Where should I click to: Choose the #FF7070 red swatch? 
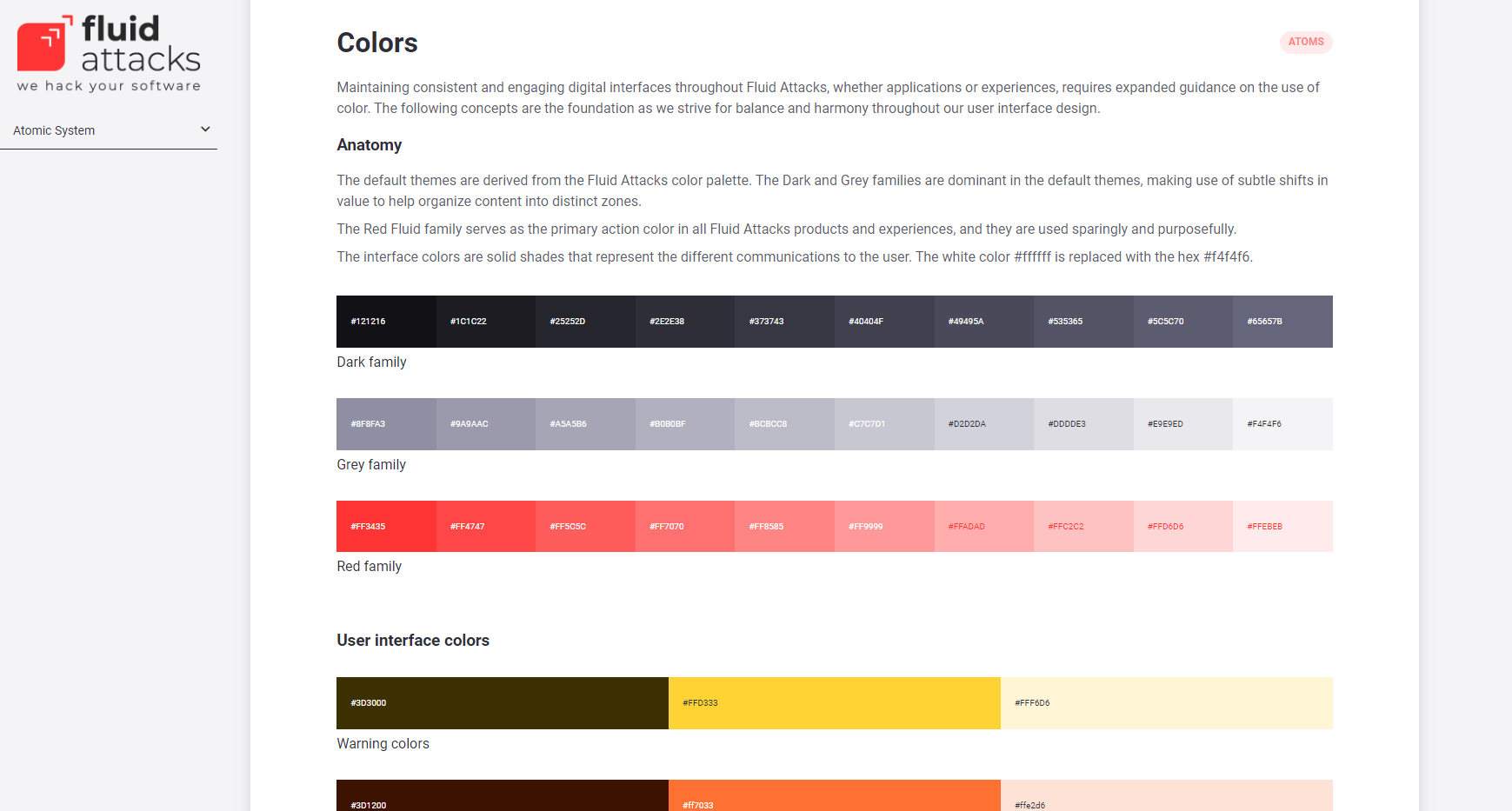click(685, 526)
